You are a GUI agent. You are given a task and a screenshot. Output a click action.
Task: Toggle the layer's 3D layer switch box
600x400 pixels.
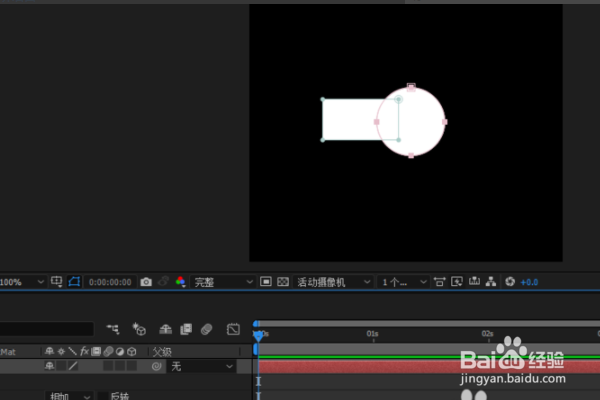click(132, 366)
